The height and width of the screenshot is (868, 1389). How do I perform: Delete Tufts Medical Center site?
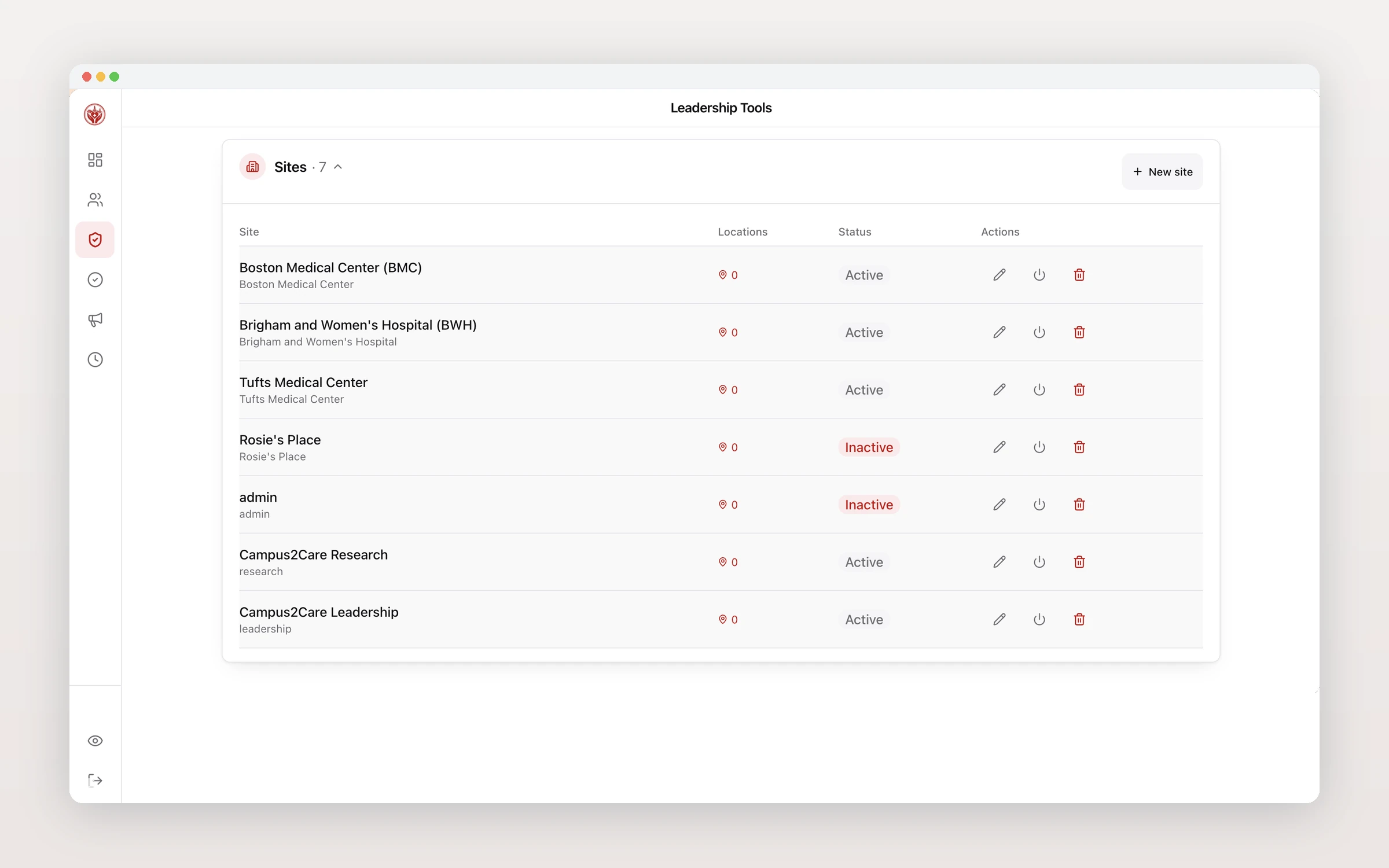coord(1079,389)
